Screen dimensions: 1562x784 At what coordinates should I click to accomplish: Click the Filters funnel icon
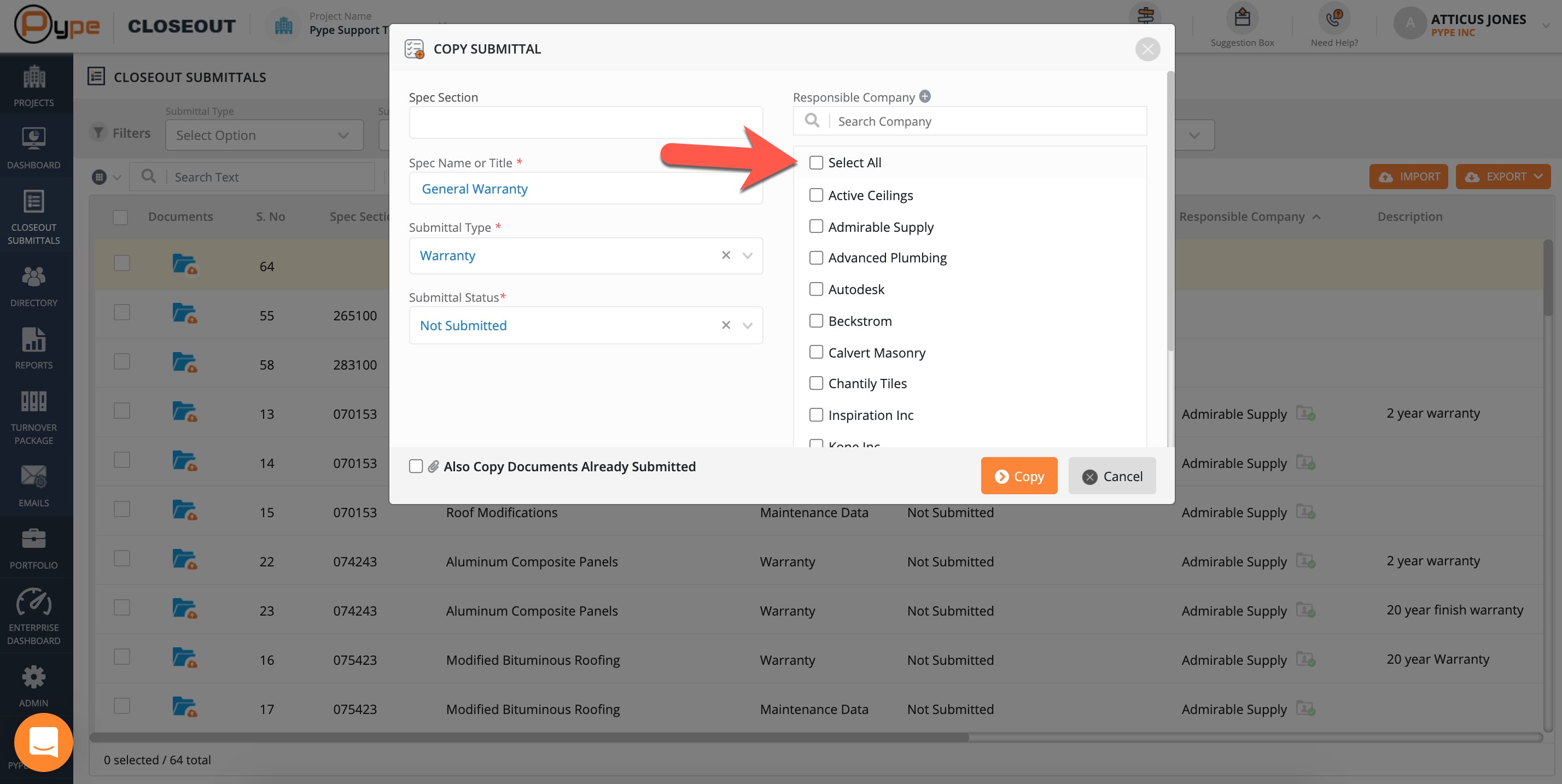[98, 133]
